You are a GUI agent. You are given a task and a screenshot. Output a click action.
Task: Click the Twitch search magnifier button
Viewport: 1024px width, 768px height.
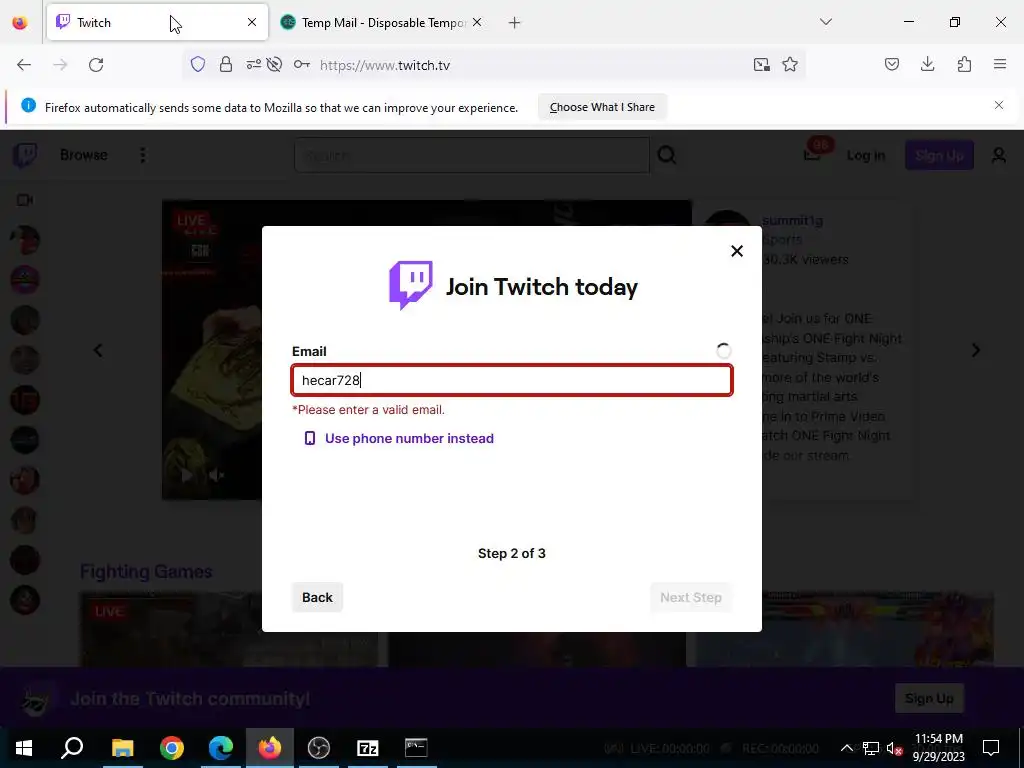coord(667,155)
